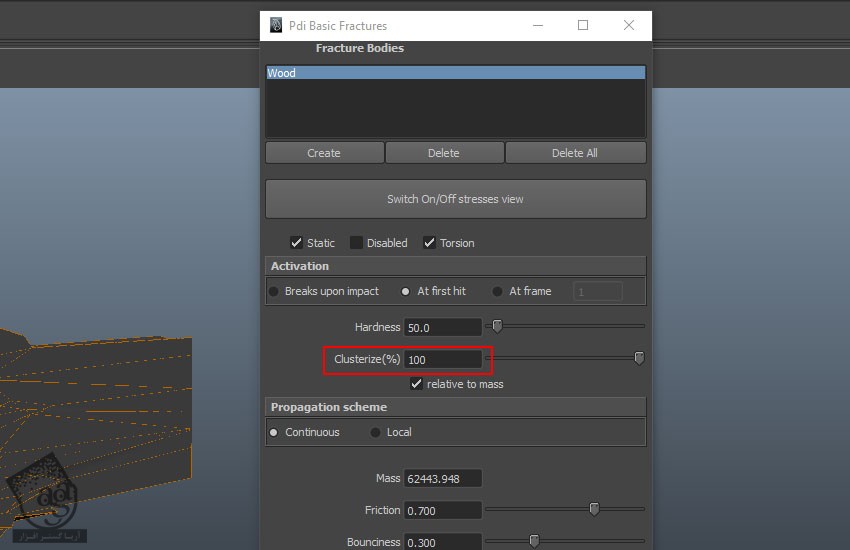Click the Friction slider handle
This screenshot has width=850, height=550.
click(x=594, y=509)
